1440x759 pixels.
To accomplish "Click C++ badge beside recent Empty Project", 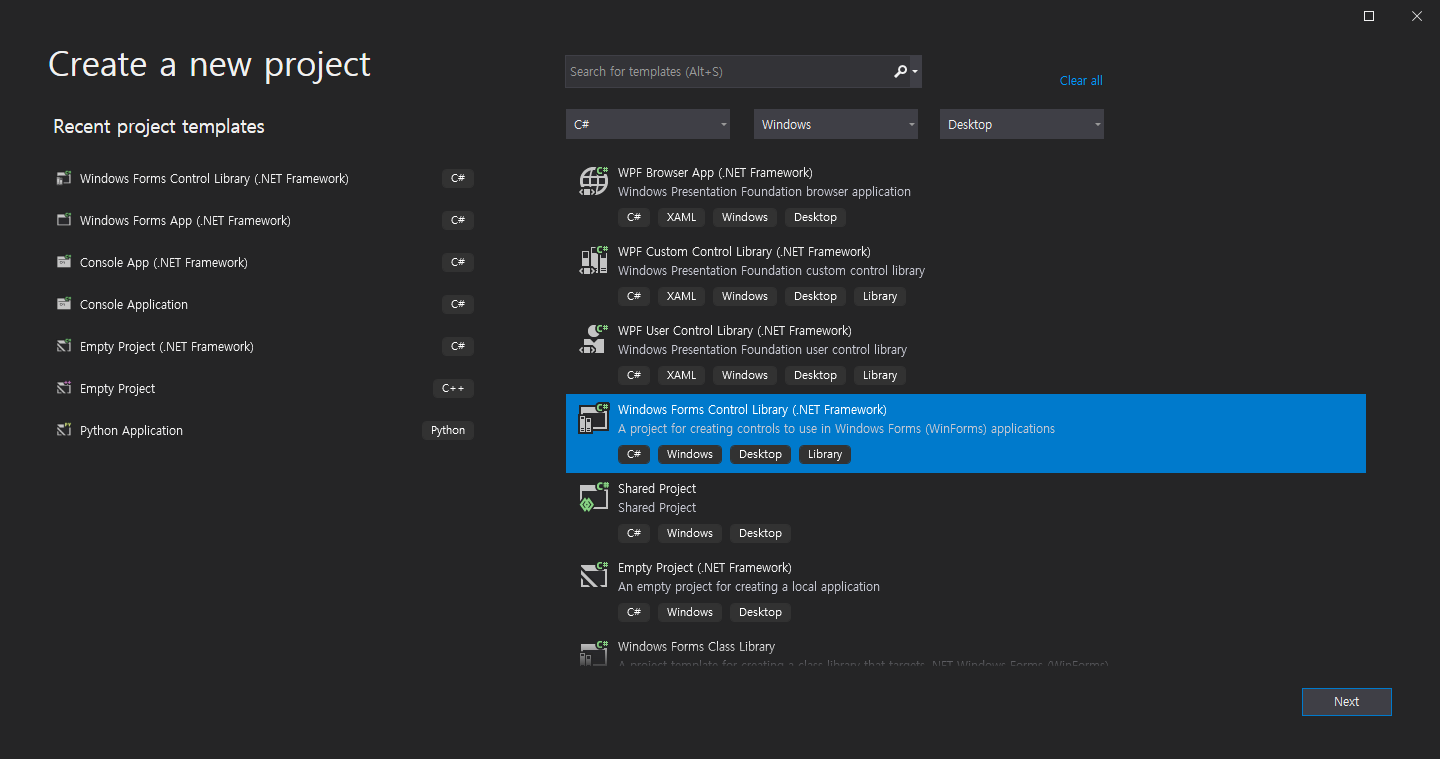I will click(x=454, y=389).
